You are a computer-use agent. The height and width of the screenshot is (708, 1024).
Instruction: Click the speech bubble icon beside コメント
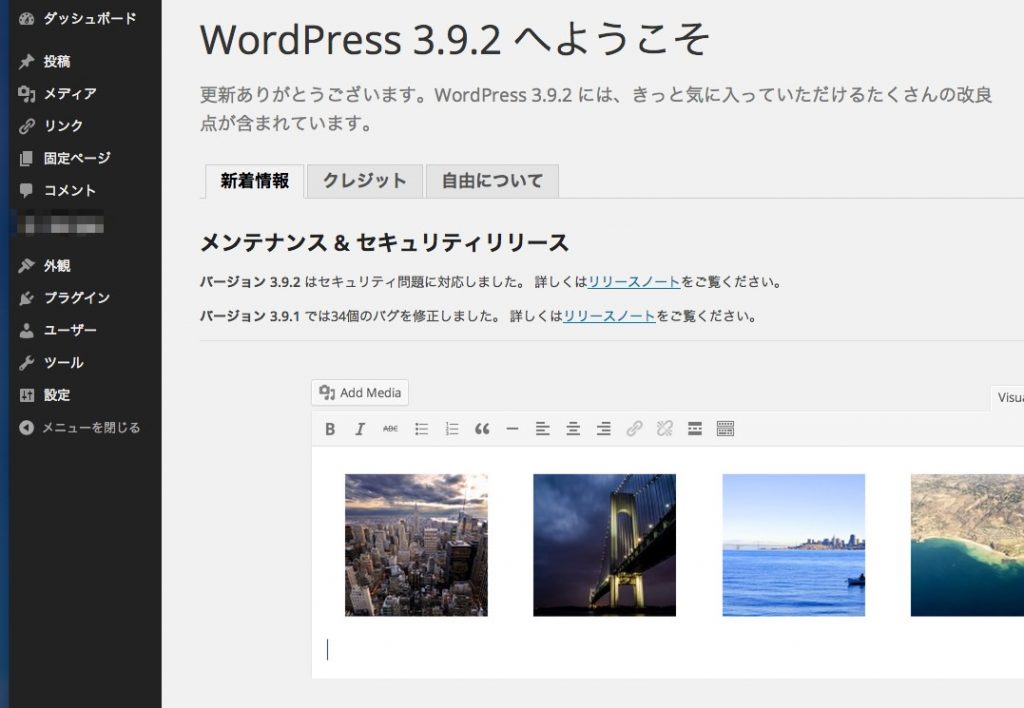26,191
